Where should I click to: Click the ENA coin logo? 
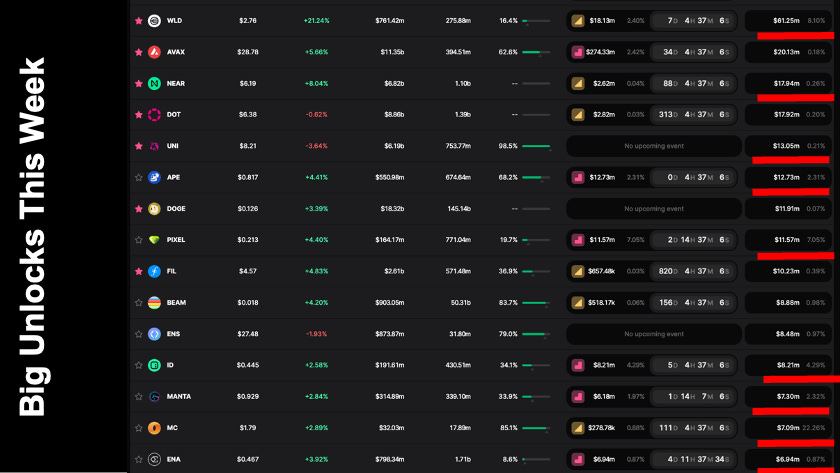pyautogui.click(x=154, y=459)
